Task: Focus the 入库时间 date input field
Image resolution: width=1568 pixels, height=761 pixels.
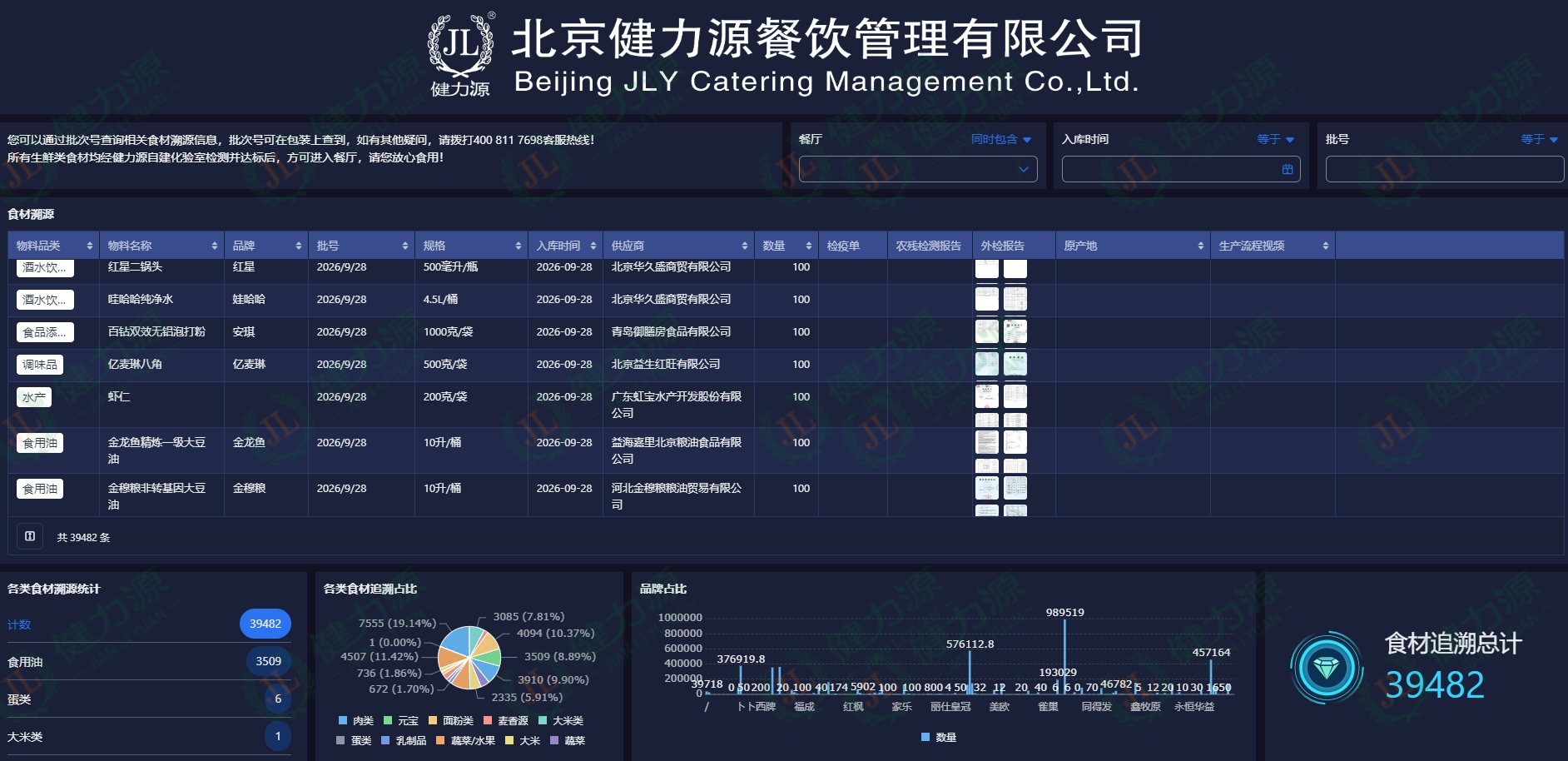Action: (1181, 169)
